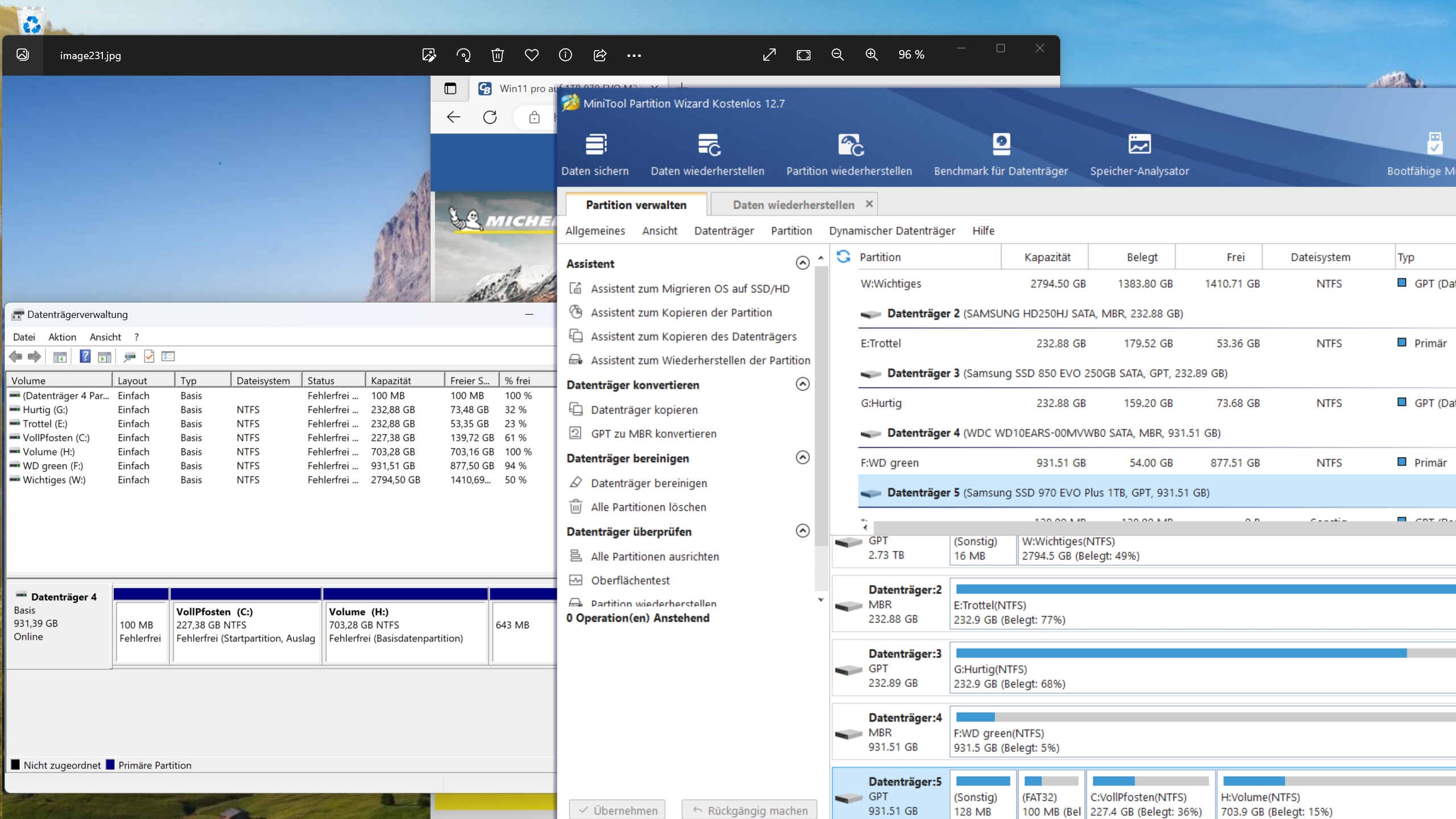The image size is (1456, 819).
Task: Click GPT zu MBR konvertieren
Action: 642,433
